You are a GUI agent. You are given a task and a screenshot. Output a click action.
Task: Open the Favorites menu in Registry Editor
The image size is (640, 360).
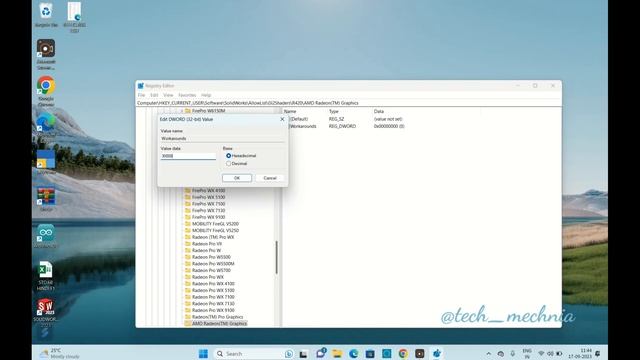[187, 95]
